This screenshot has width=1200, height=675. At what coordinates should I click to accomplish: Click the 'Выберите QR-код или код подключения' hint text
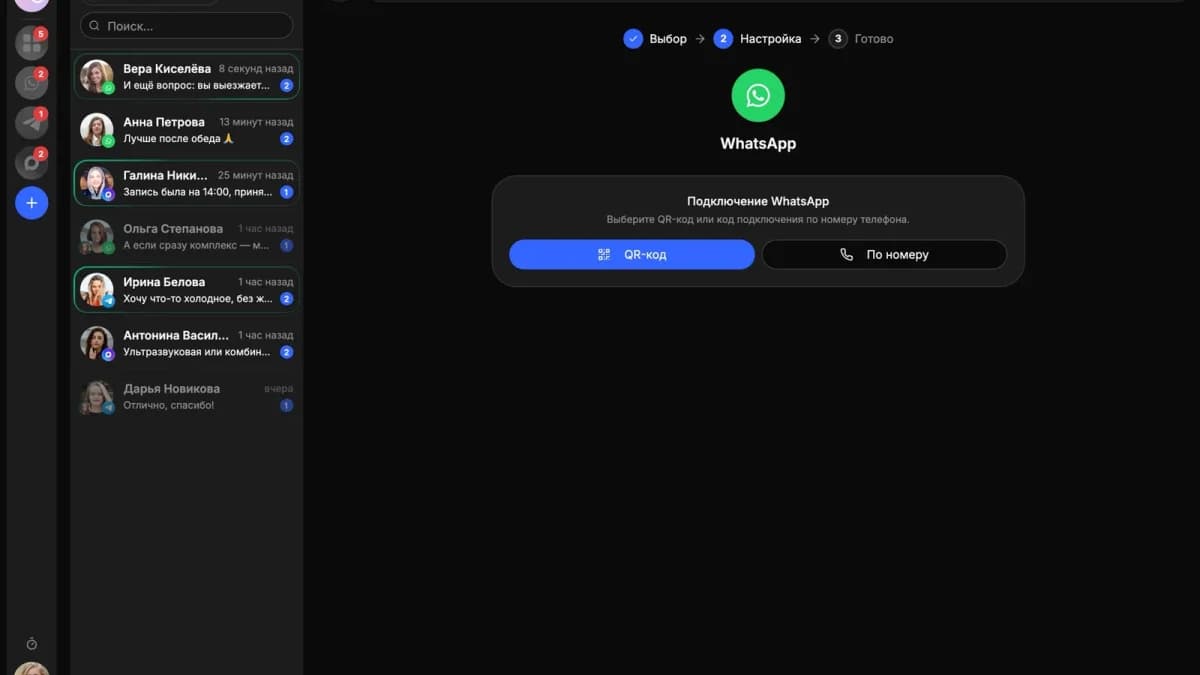(758, 219)
